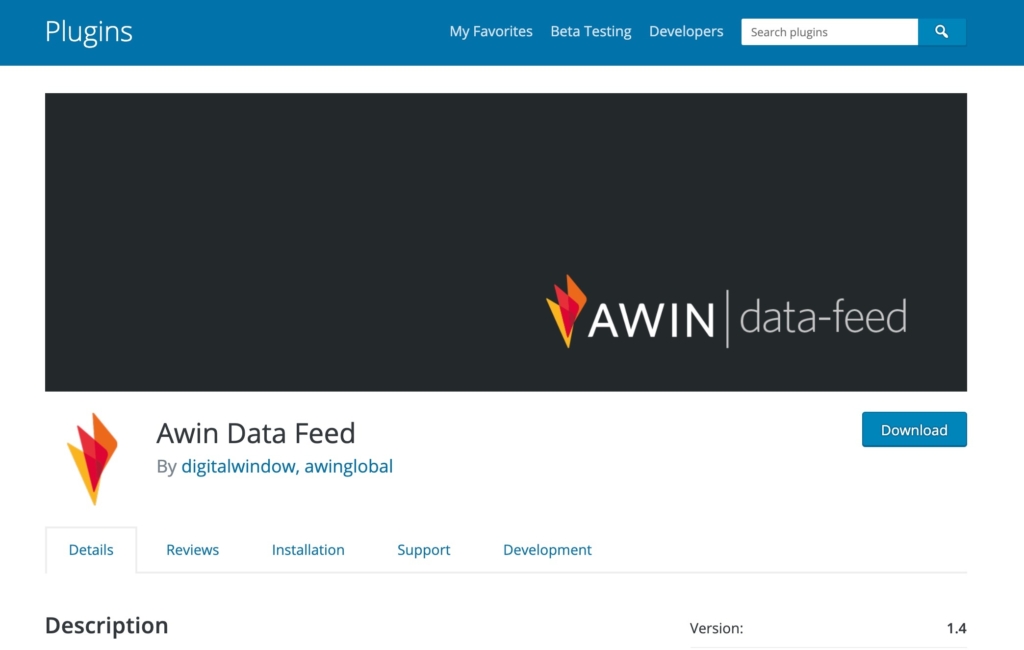Click the Search plugins input field
Viewport: 1024px width, 650px height.
click(829, 31)
